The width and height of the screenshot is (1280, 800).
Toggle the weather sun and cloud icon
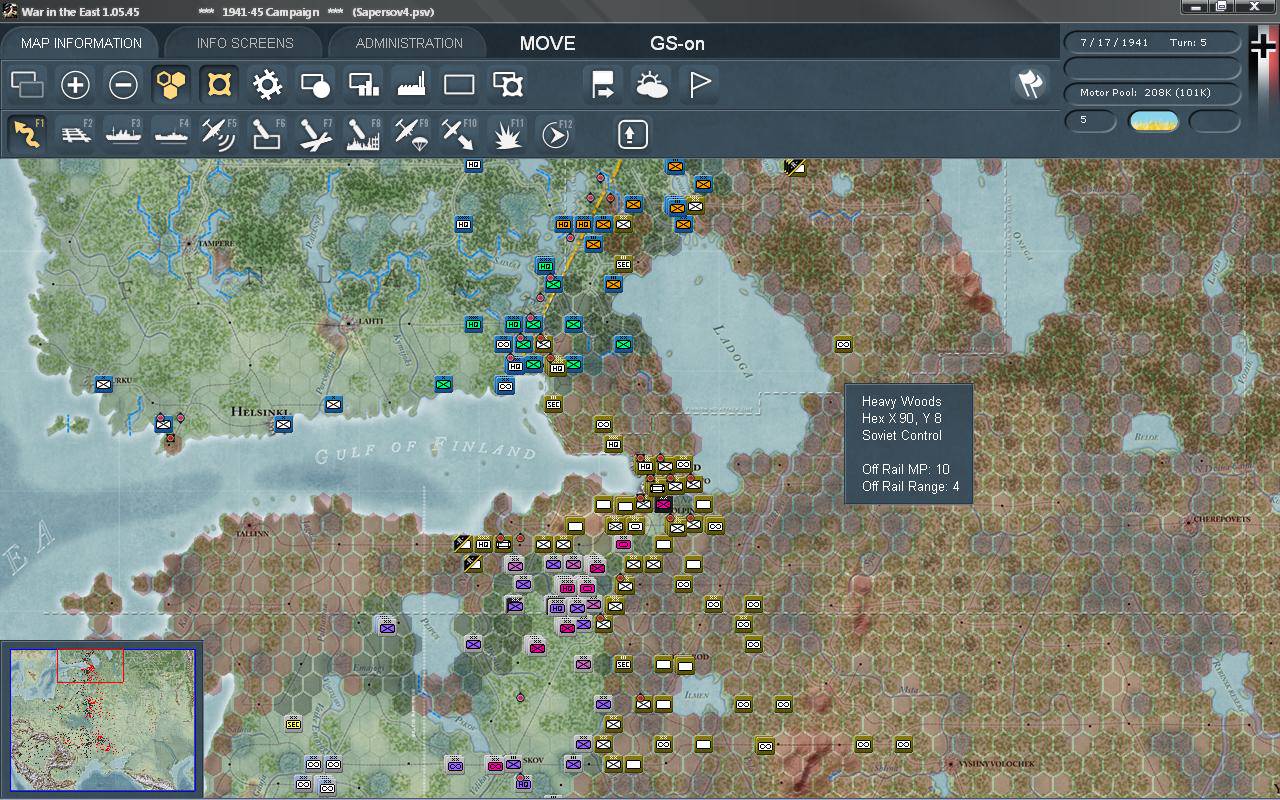click(651, 85)
